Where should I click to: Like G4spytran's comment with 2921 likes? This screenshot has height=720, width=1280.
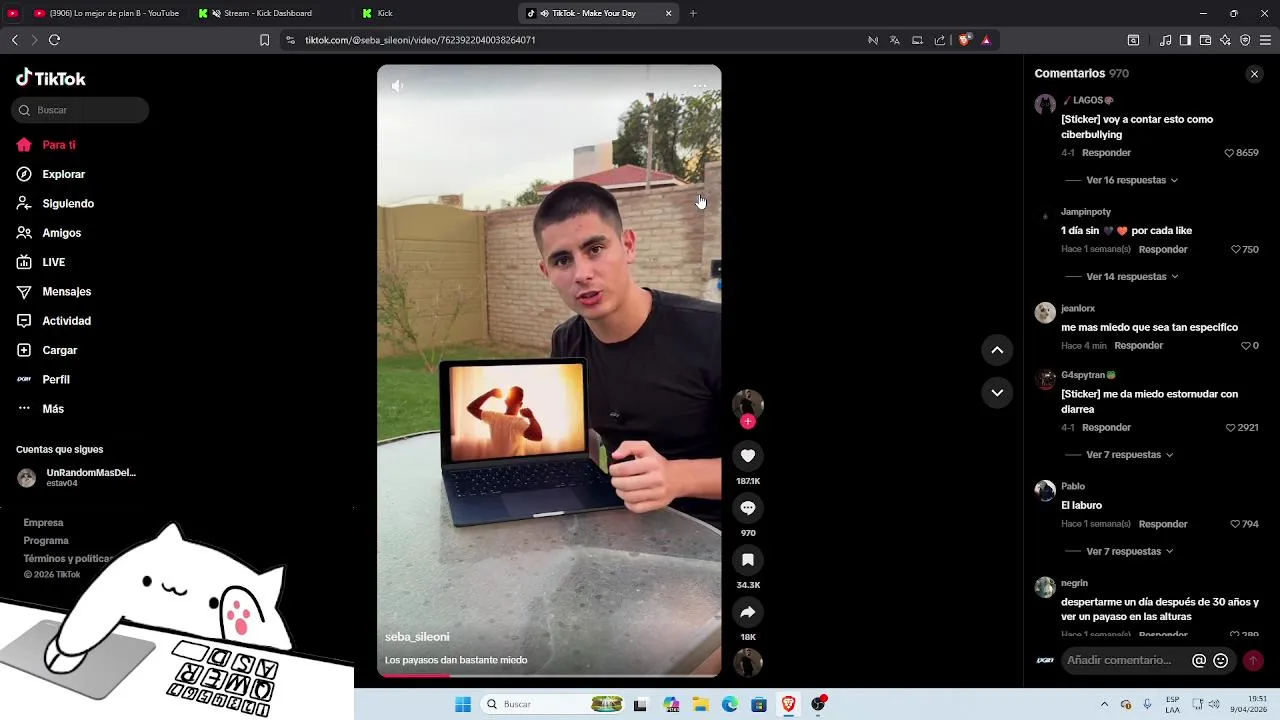(1230, 428)
